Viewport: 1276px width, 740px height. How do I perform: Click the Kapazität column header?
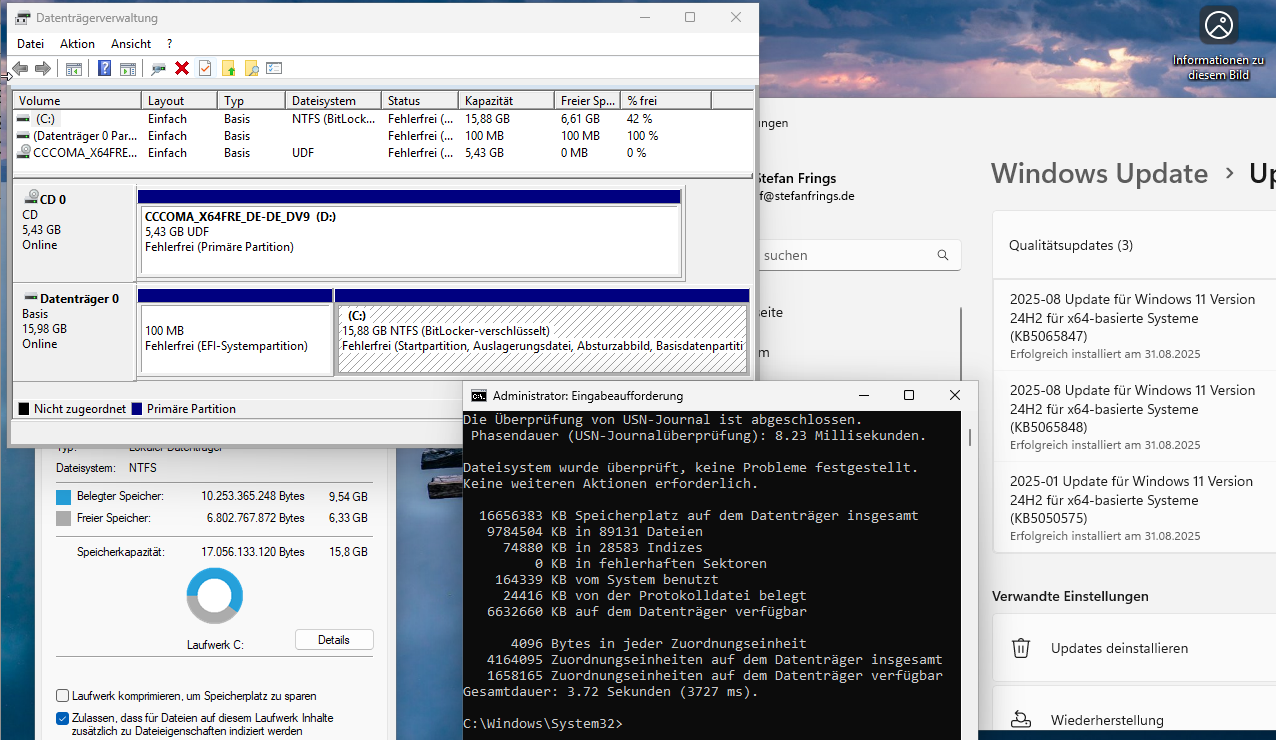(x=507, y=100)
